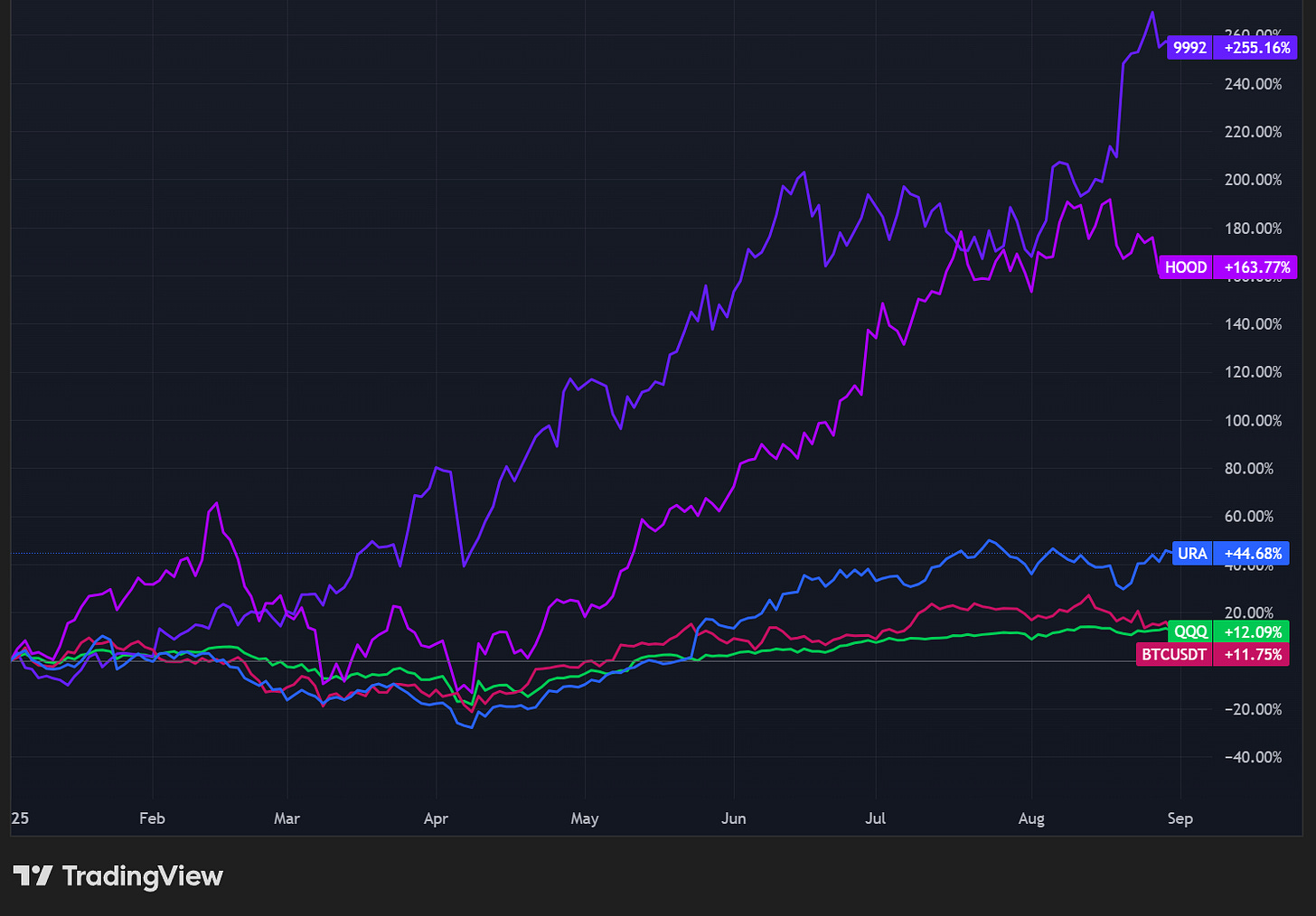Click the +12.09% value label
This screenshot has width=1316, height=916.
[1252, 632]
